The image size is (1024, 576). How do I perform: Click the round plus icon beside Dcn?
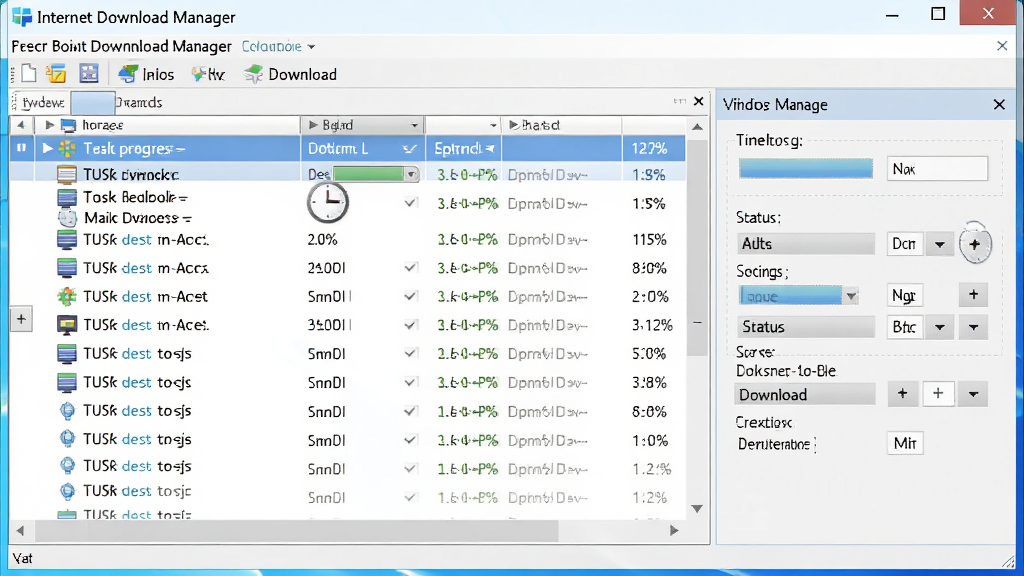click(975, 244)
